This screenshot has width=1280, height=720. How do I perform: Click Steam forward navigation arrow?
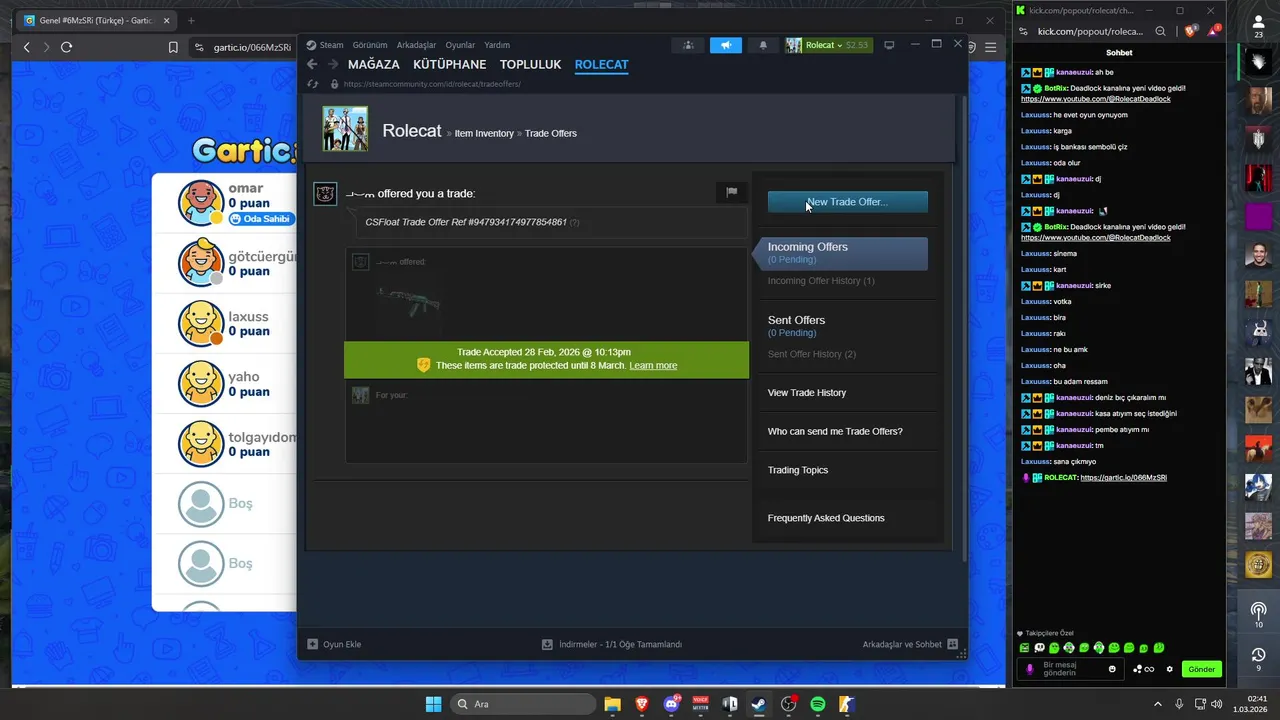tap(333, 64)
